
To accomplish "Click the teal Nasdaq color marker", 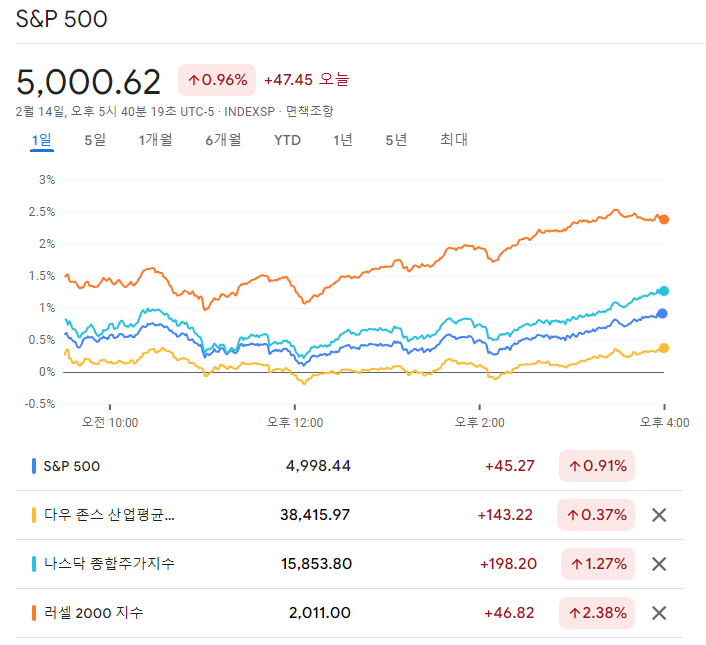I will point(34,564).
